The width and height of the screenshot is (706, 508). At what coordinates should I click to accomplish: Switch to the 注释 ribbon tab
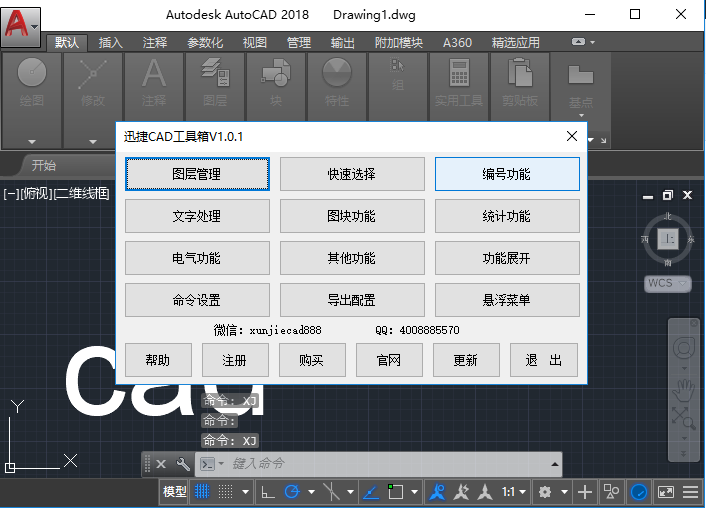tap(155, 43)
